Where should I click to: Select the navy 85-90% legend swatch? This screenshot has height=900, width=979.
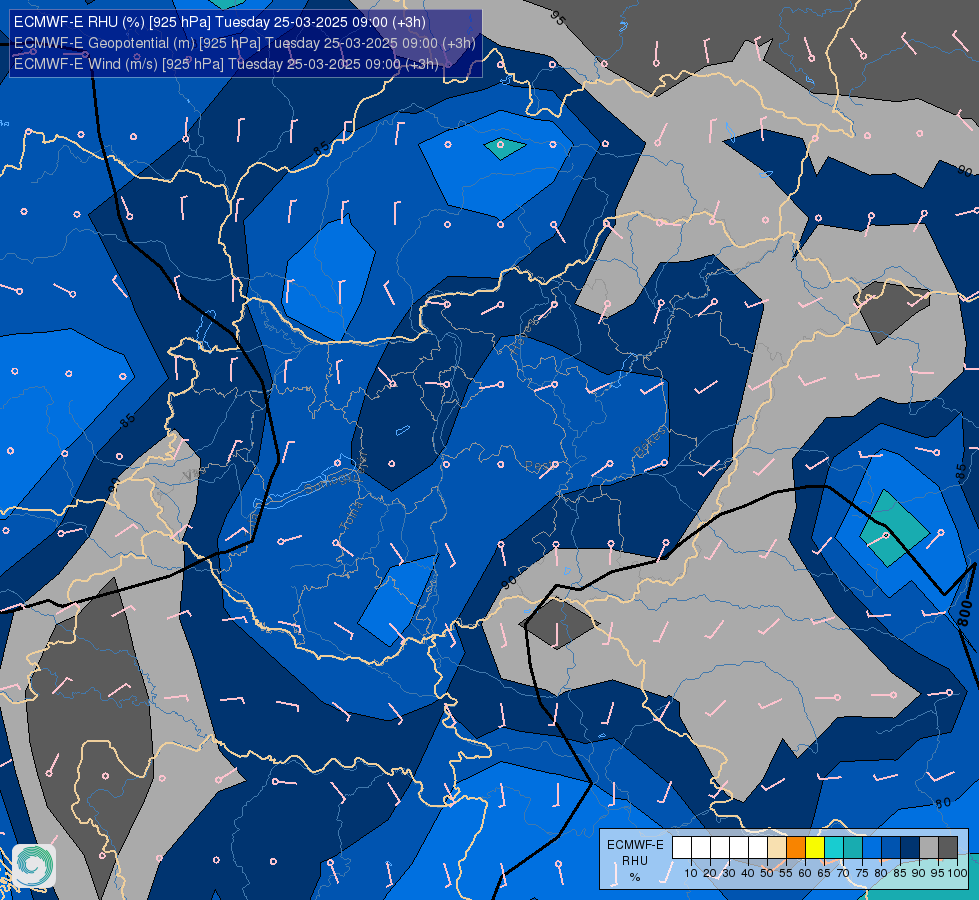point(910,848)
